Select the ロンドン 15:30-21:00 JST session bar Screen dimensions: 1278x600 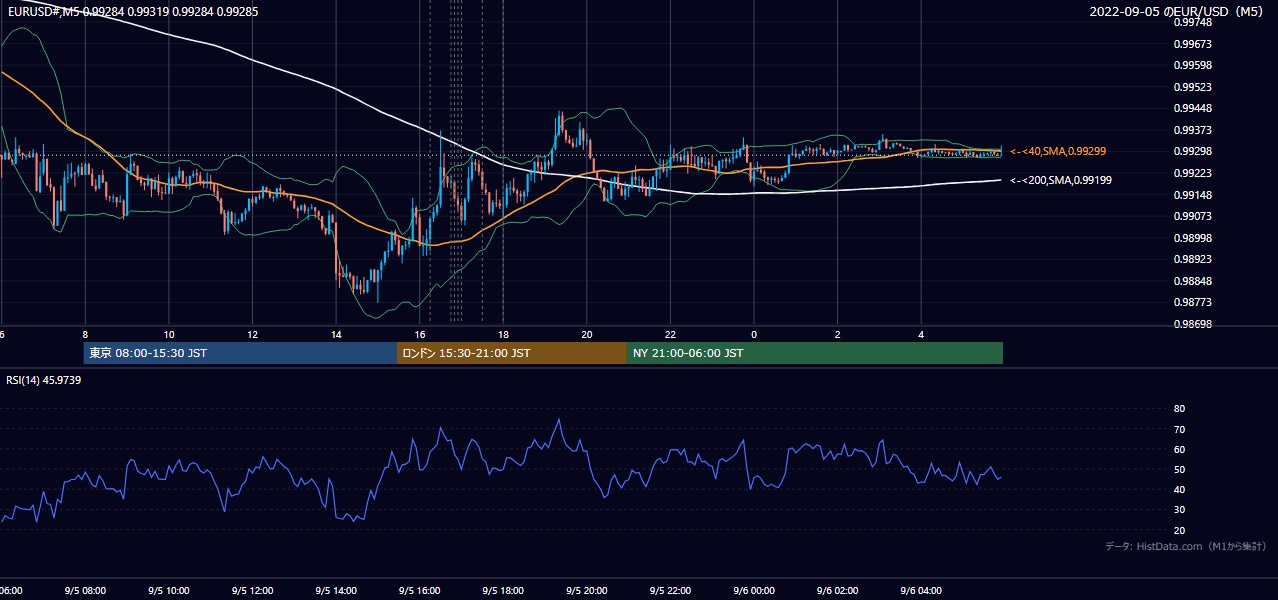tap(512, 353)
